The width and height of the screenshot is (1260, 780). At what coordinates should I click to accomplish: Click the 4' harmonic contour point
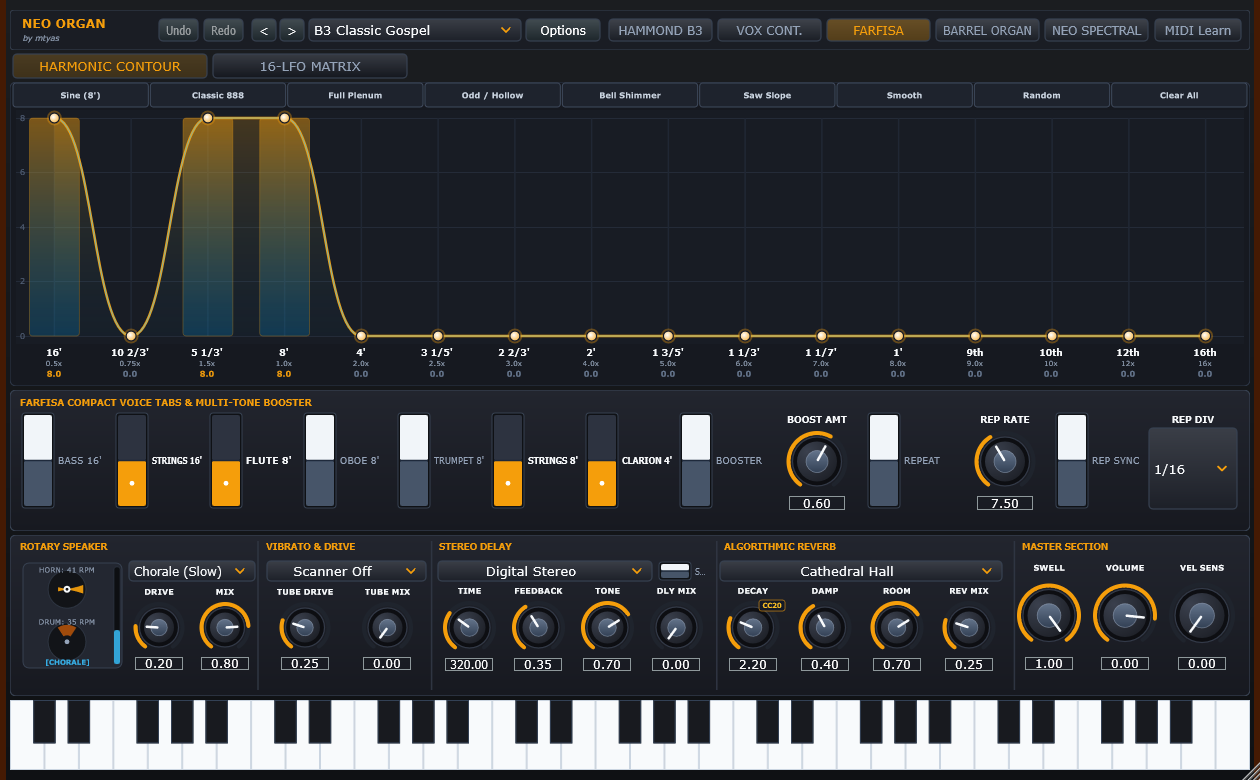point(361,336)
